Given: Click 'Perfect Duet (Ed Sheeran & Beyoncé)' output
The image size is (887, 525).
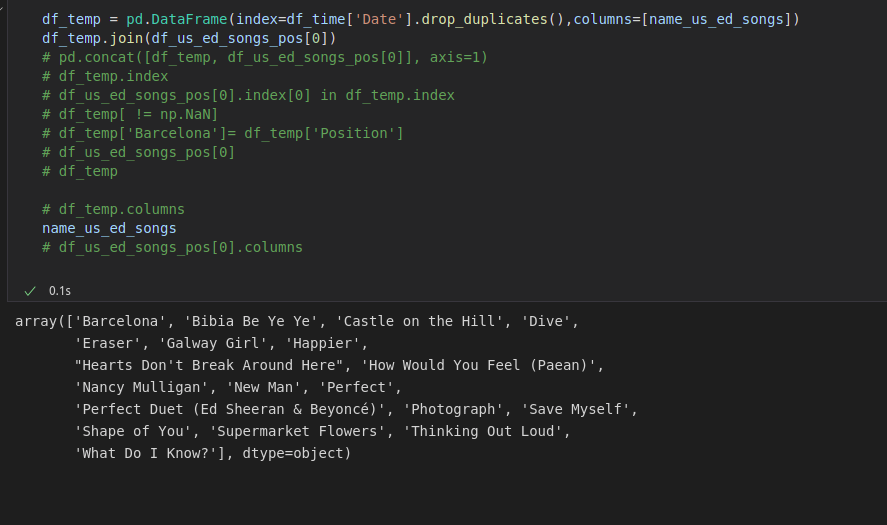Looking at the screenshot, I should (x=234, y=410).
